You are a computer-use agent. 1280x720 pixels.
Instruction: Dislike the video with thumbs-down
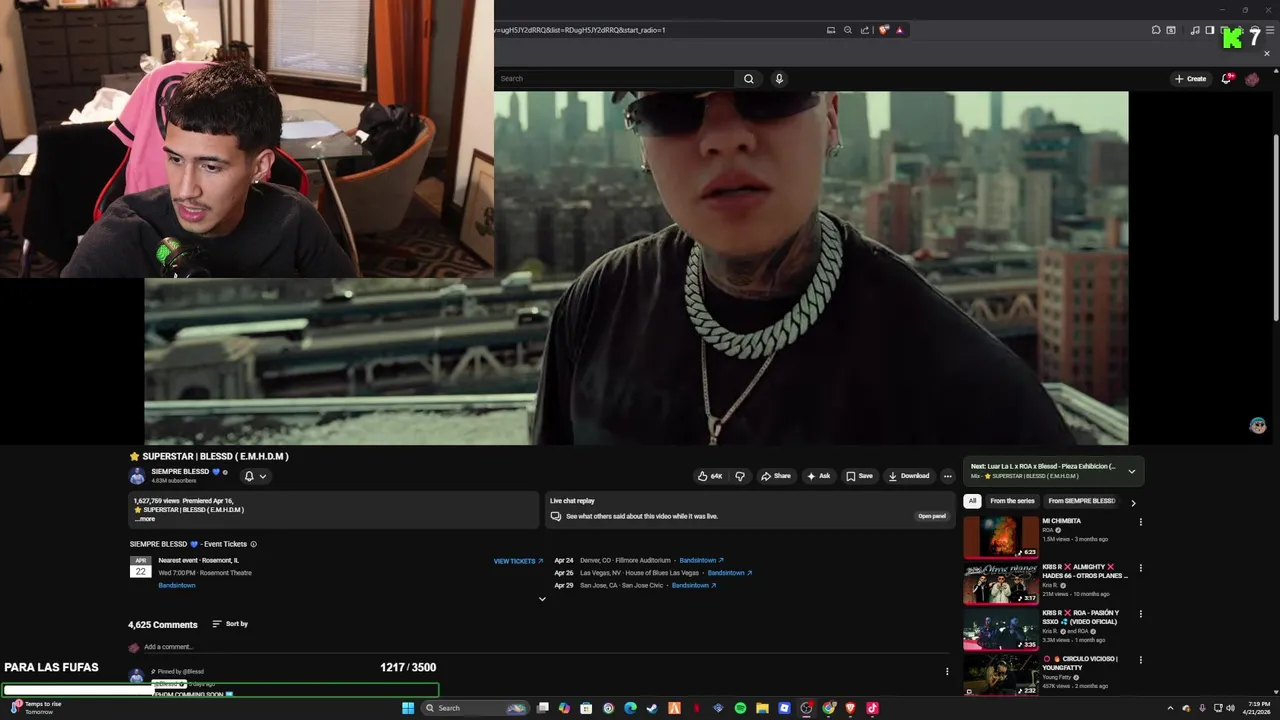(x=740, y=476)
